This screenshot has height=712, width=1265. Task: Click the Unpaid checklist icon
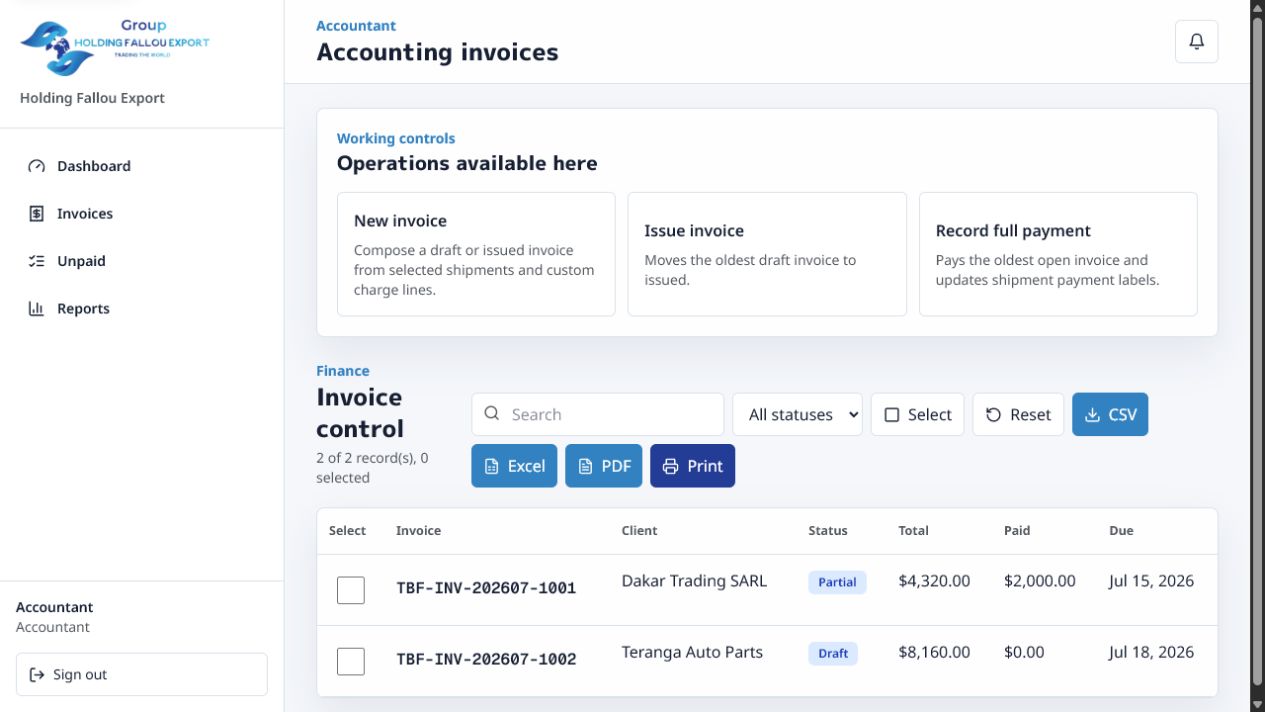(x=37, y=261)
